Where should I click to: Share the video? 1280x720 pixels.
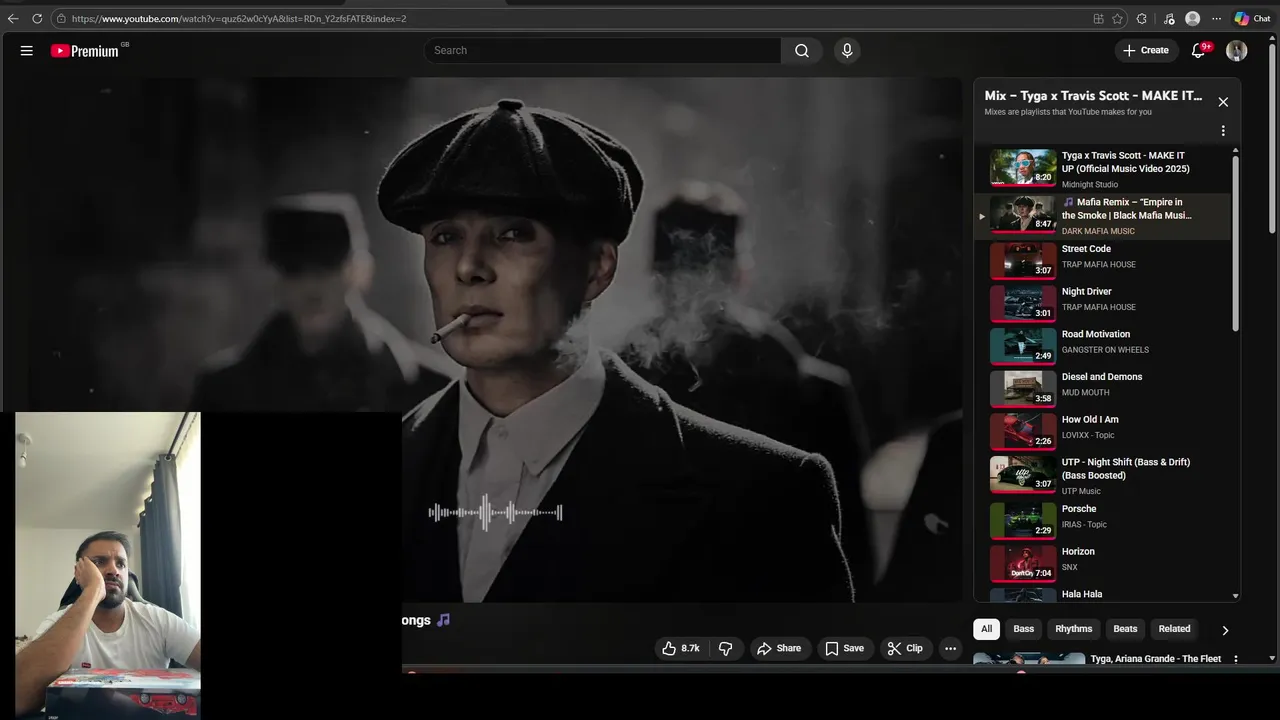coord(779,648)
